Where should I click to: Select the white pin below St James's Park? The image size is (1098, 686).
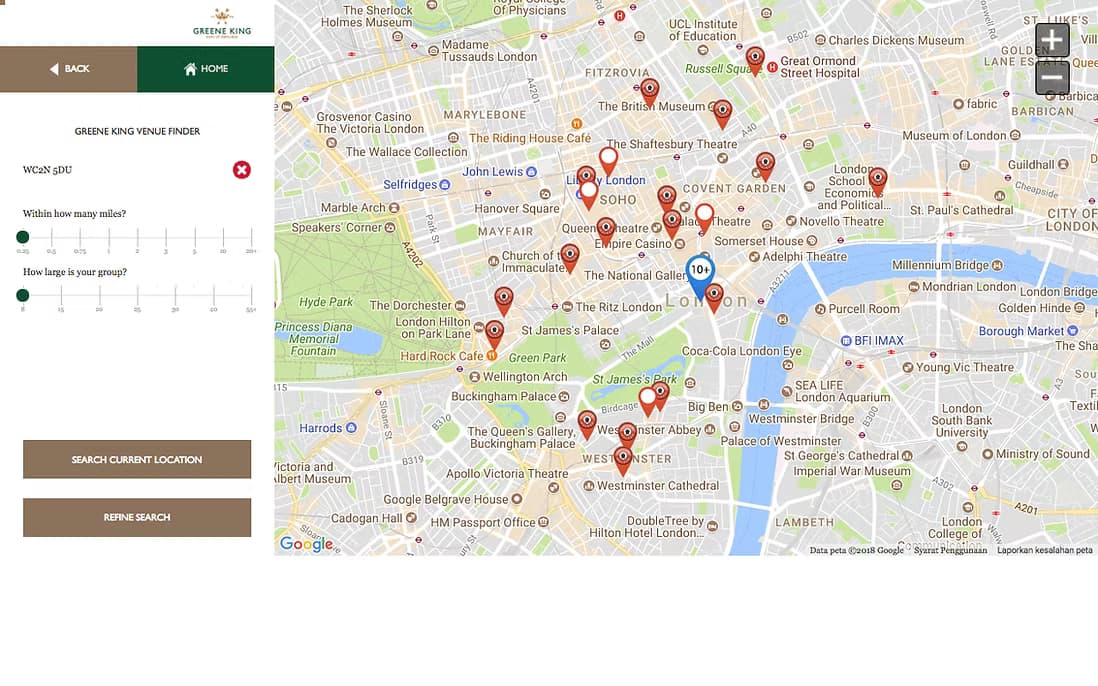pyautogui.click(x=648, y=402)
